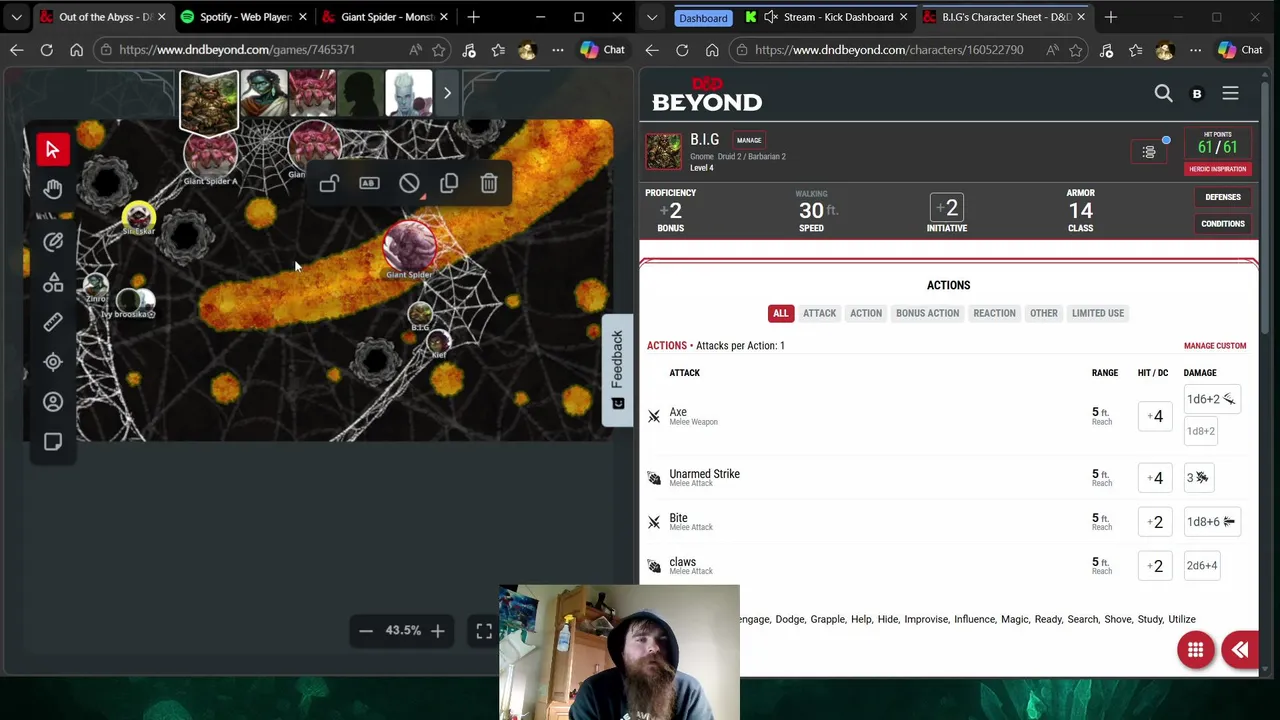
Task: Switch to Giant Spider monster tab
Action: tap(385, 17)
